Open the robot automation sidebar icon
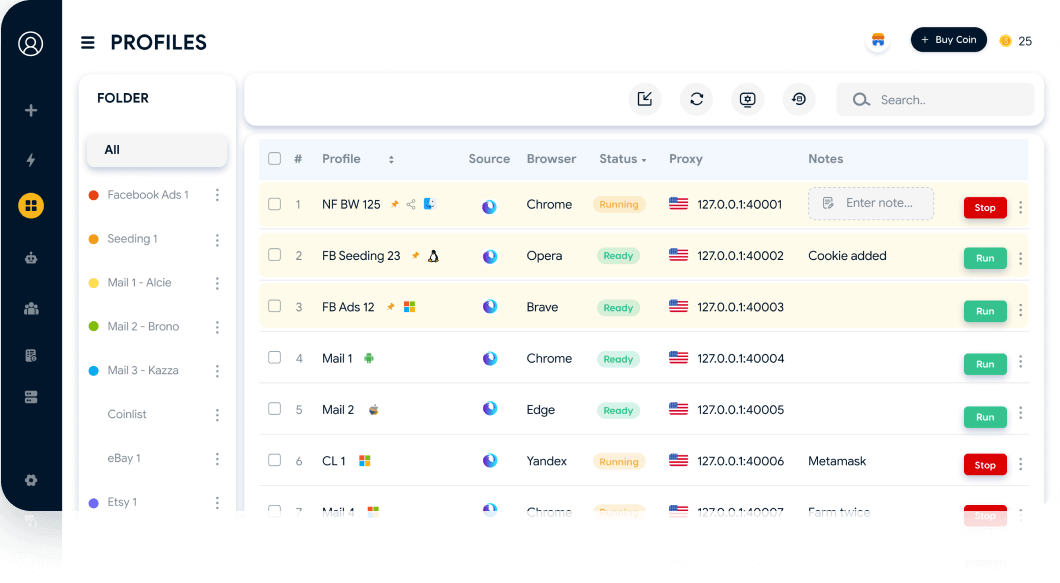The height and width of the screenshot is (583, 1060). [31, 258]
